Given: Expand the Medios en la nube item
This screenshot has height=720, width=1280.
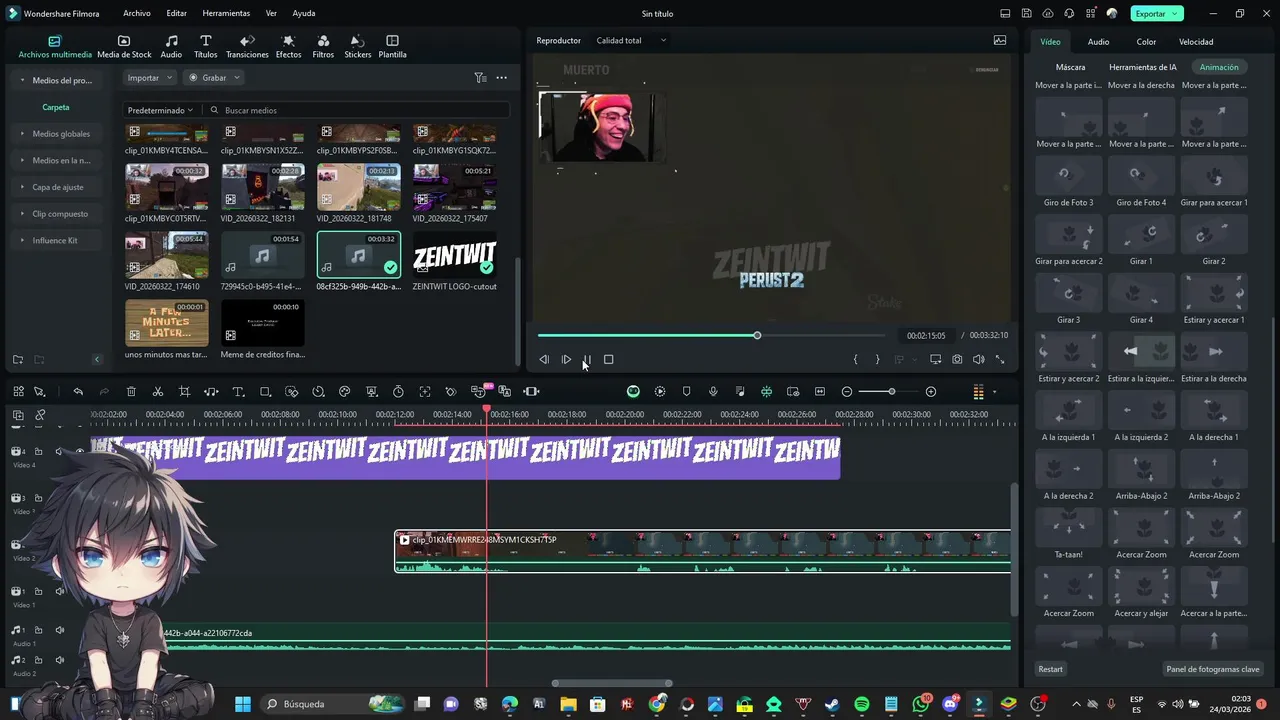Looking at the screenshot, I should 55,160.
